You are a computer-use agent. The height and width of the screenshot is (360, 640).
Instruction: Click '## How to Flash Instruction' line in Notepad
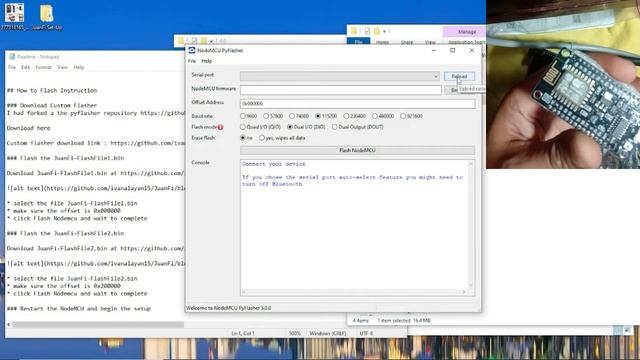[52, 91]
